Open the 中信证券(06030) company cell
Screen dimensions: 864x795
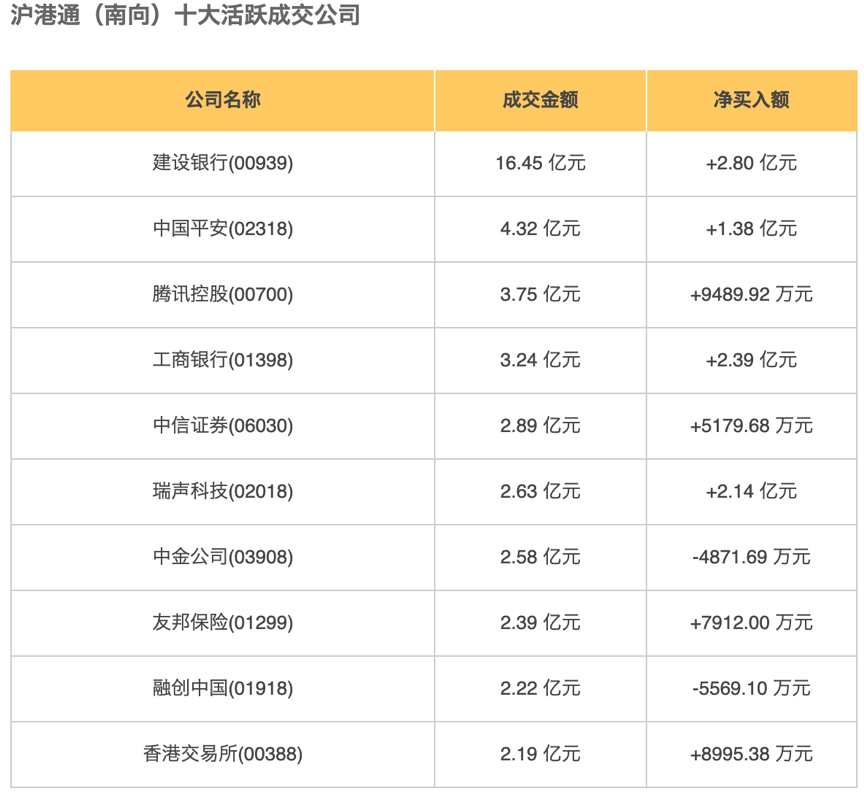click(222, 426)
